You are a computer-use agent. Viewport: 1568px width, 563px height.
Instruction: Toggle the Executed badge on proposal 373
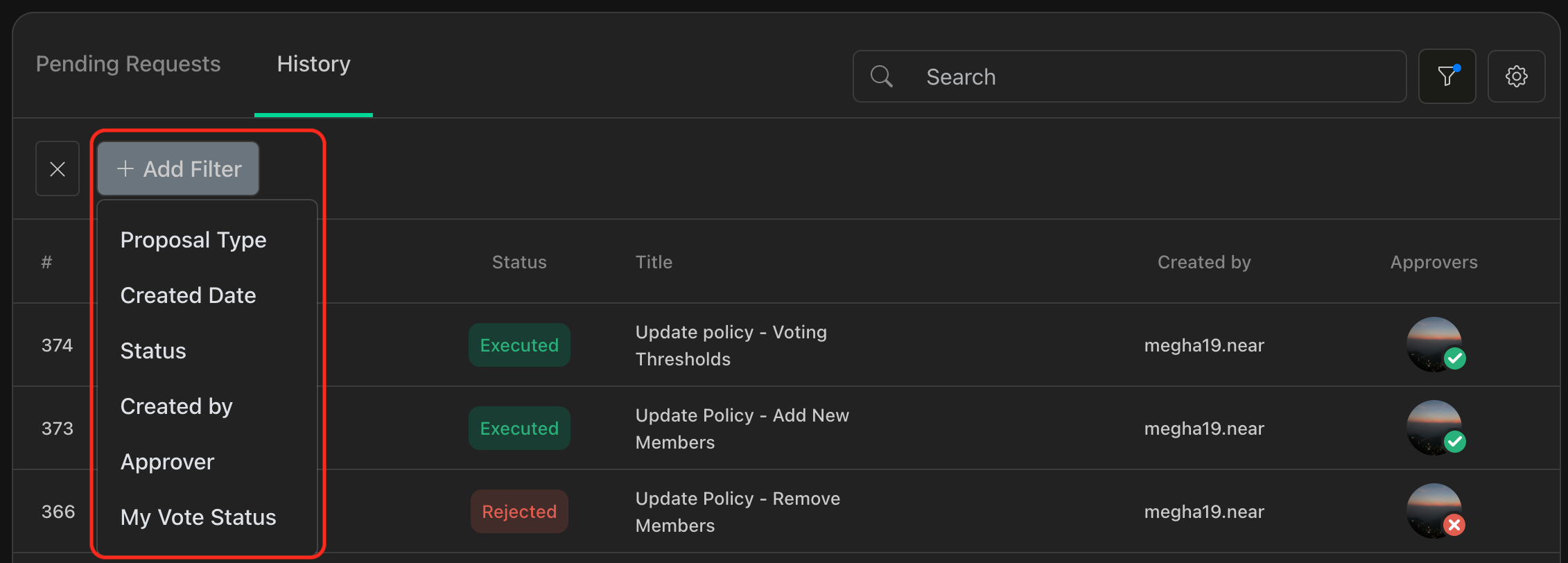(x=519, y=428)
